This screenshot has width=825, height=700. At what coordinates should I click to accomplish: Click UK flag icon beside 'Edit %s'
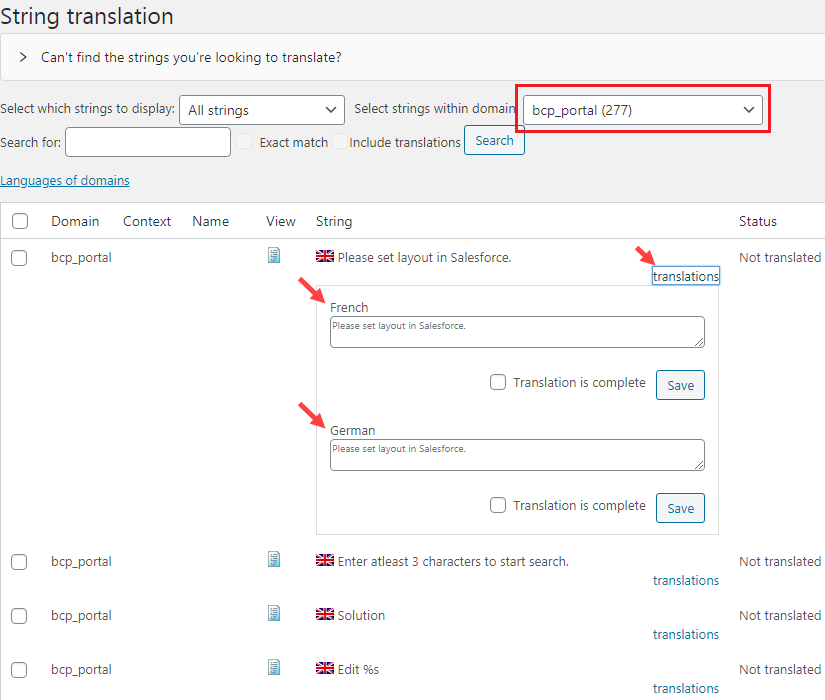pyautogui.click(x=325, y=669)
